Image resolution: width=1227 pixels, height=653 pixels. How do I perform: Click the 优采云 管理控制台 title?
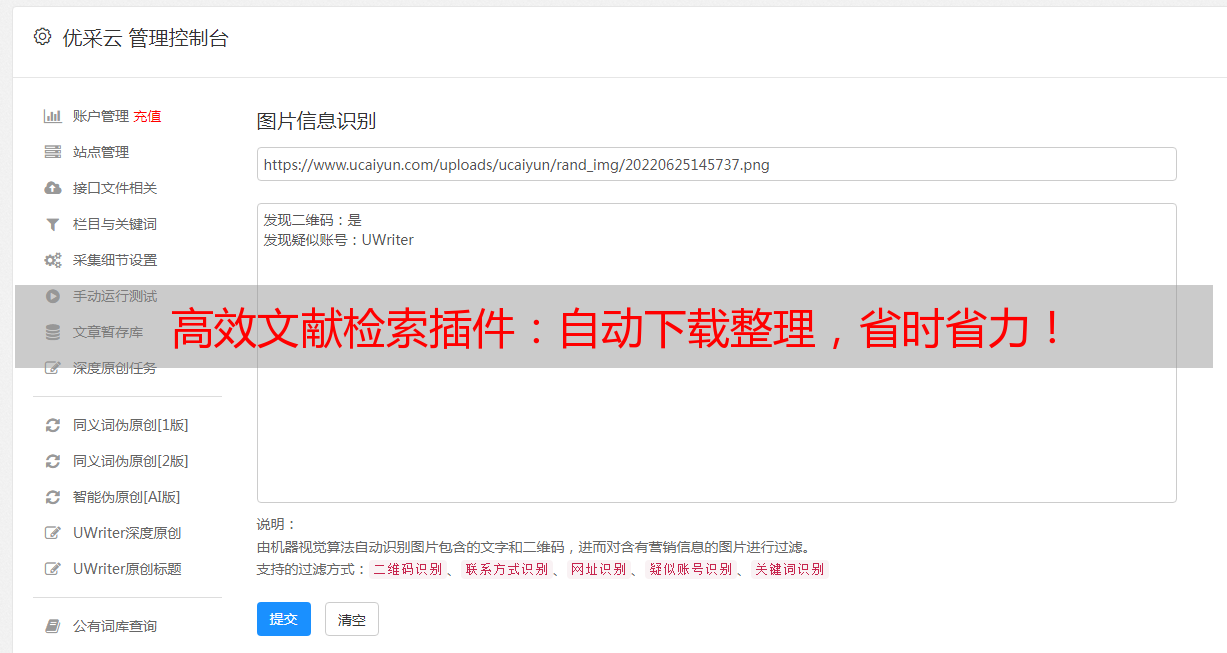(146, 38)
